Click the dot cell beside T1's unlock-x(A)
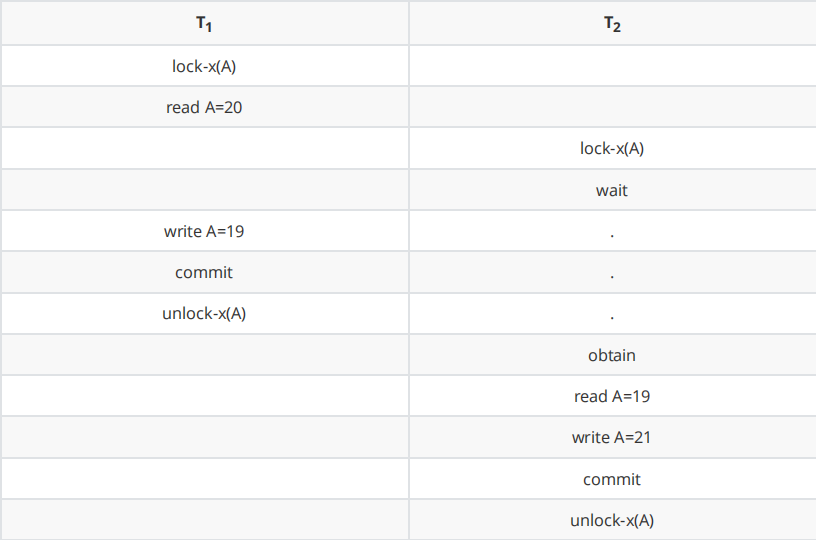This screenshot has height=540, width=816. 612,314
